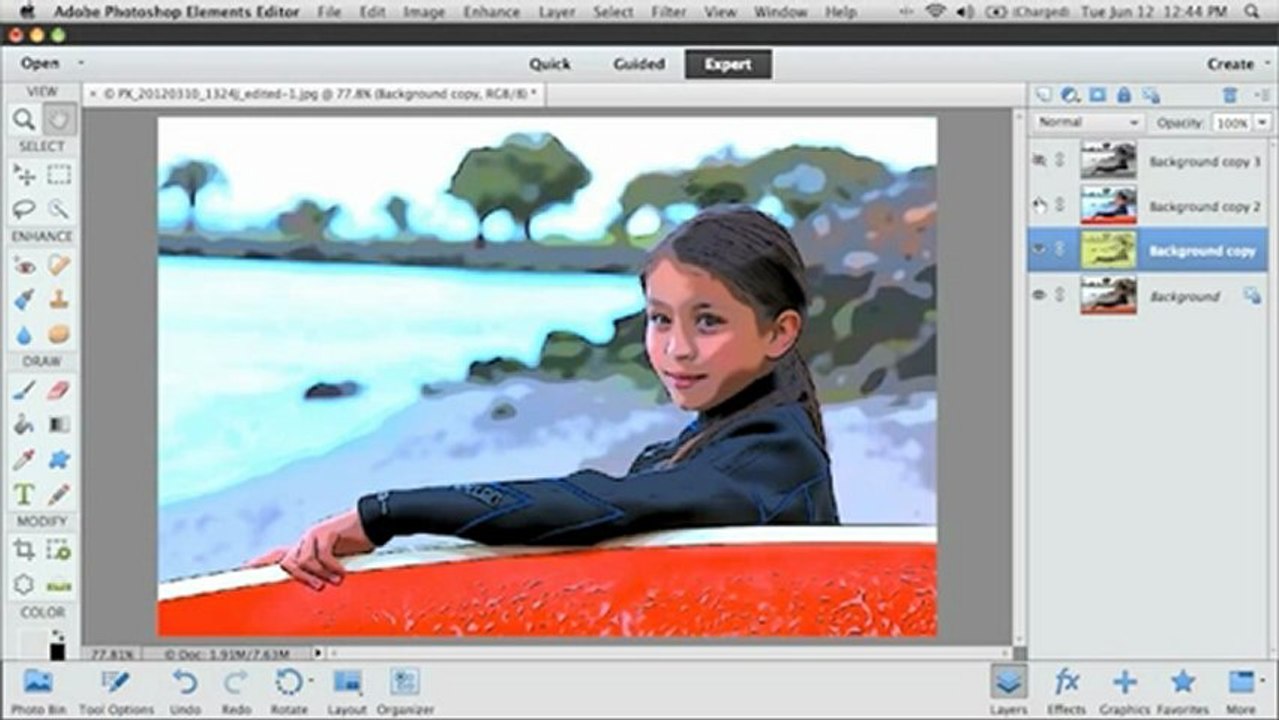Screen dimensions: 1279x720
Task: Select the Brush tool
Action: 24,390
